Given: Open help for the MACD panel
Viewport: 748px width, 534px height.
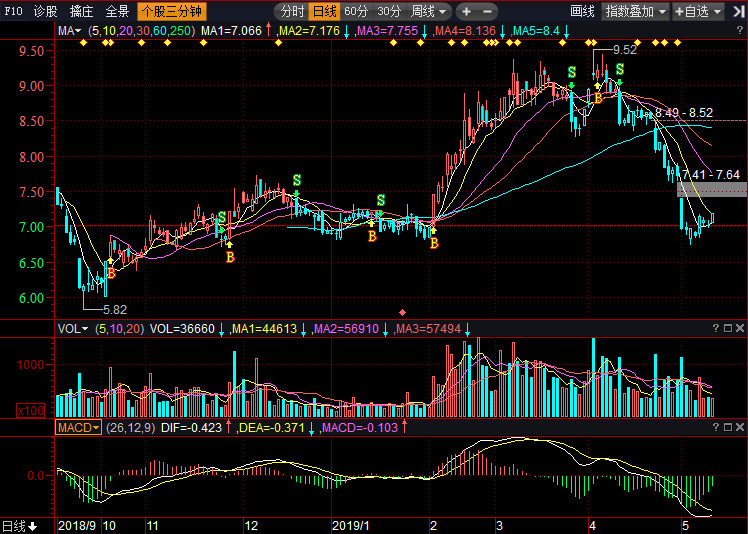Looking at the screenshot, I should coord(715,427).
